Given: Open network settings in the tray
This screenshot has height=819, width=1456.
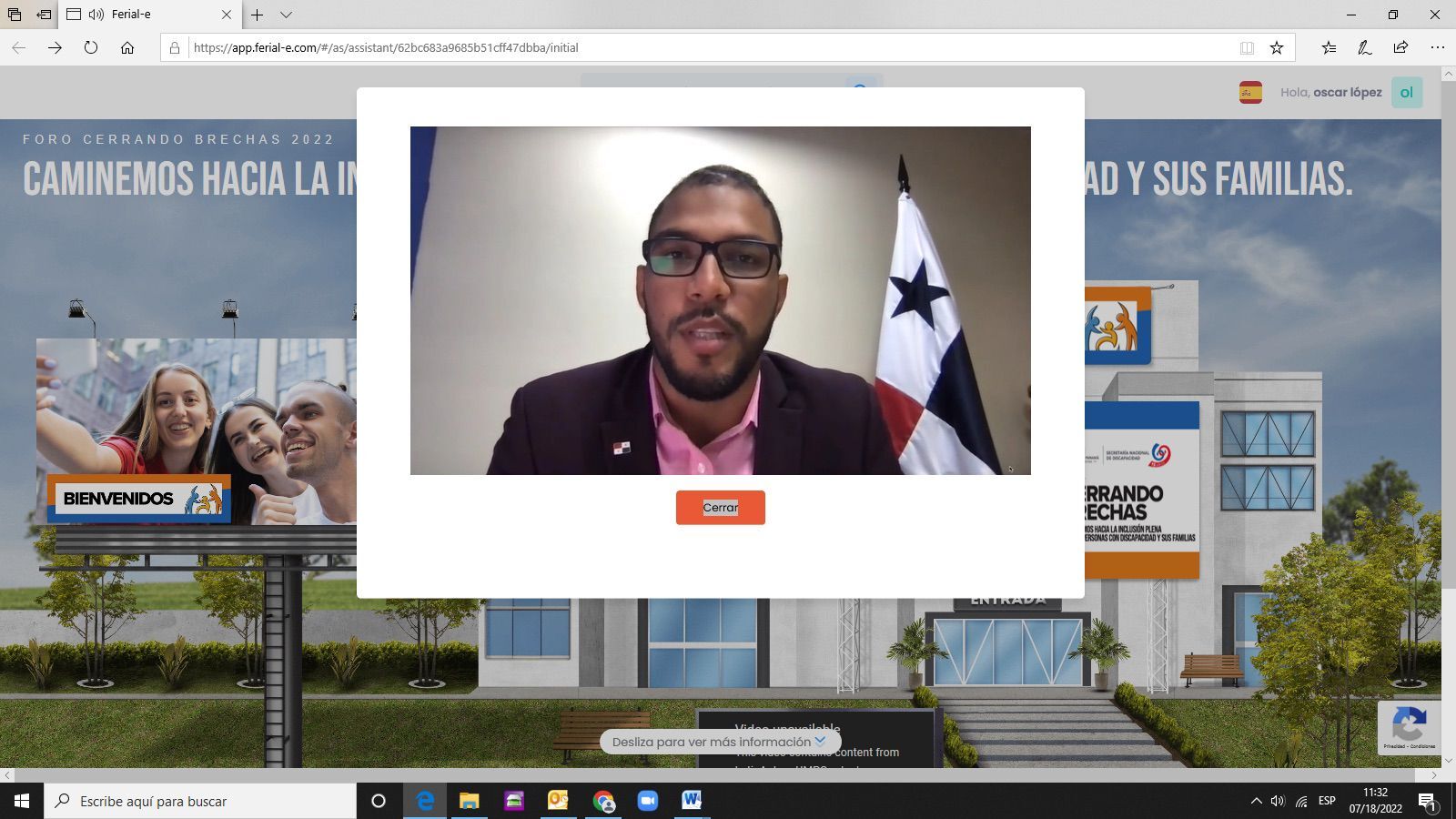Looking at the screenshot, I should pyautogui.click(x=1301, y=801).
